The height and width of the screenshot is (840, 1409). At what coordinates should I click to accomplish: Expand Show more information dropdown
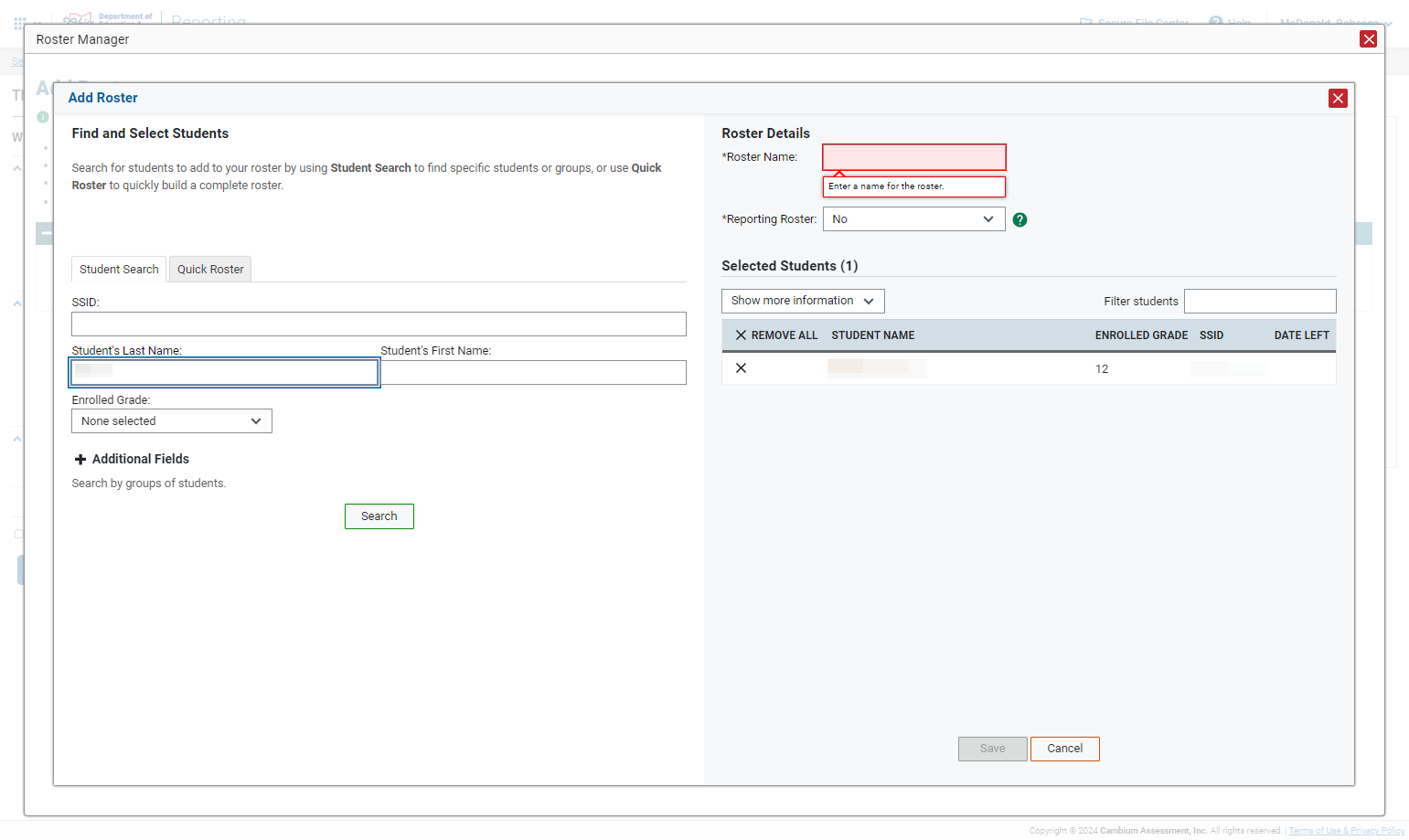(x=803, y=301)
